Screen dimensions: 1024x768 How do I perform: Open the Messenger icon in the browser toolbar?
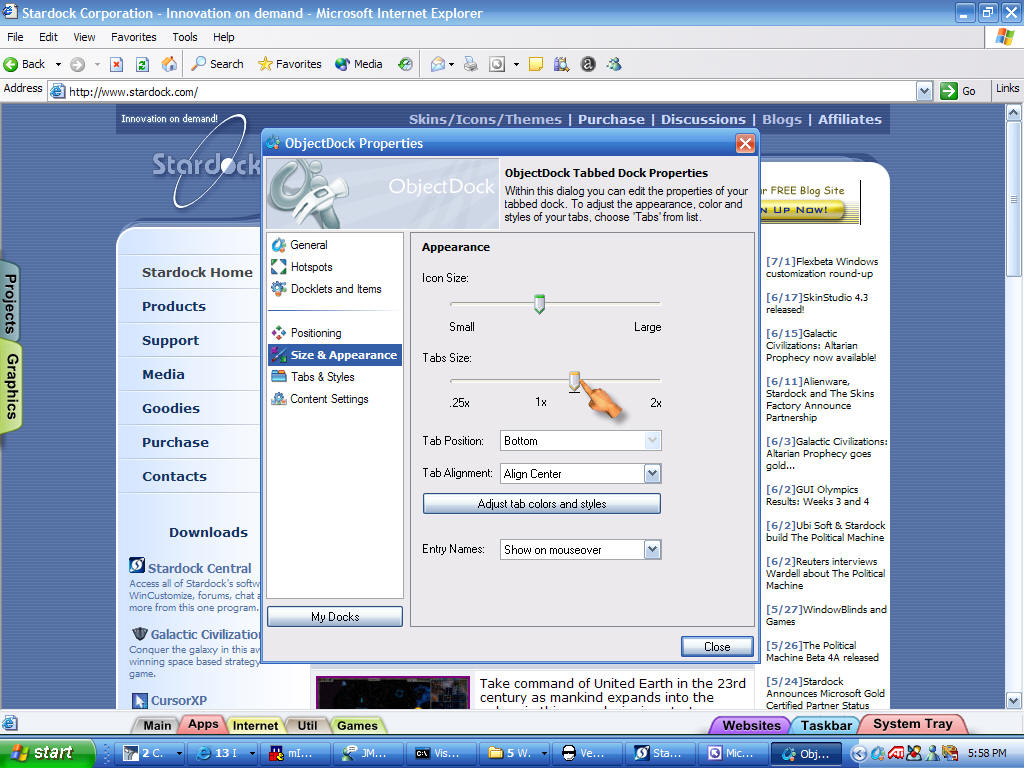coord(614,64)
